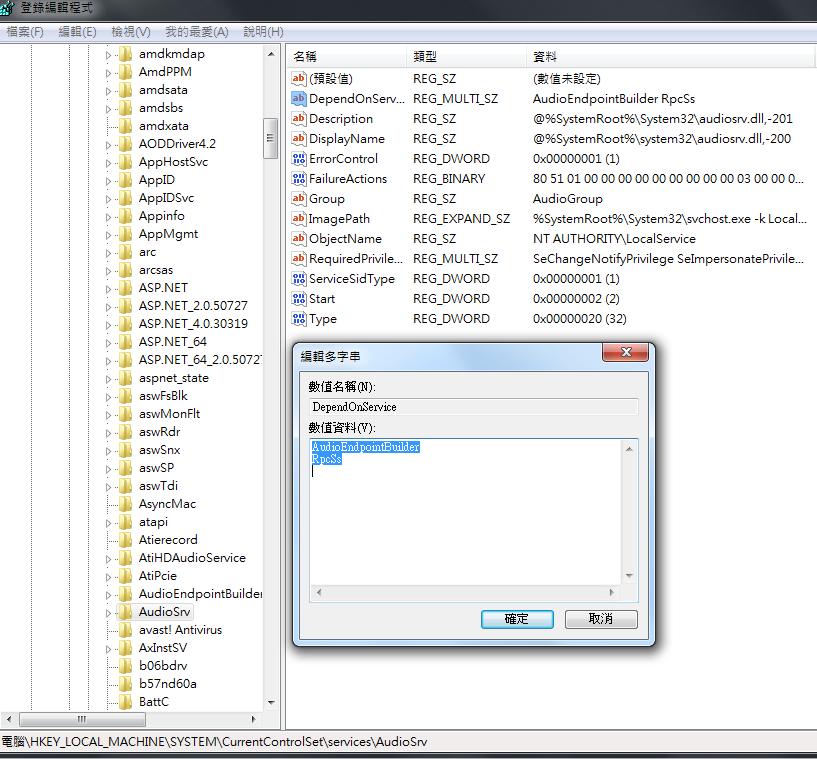Click the DWORD icon beside ServiceSidType
The image size is (817, 759).
(299, 279)
